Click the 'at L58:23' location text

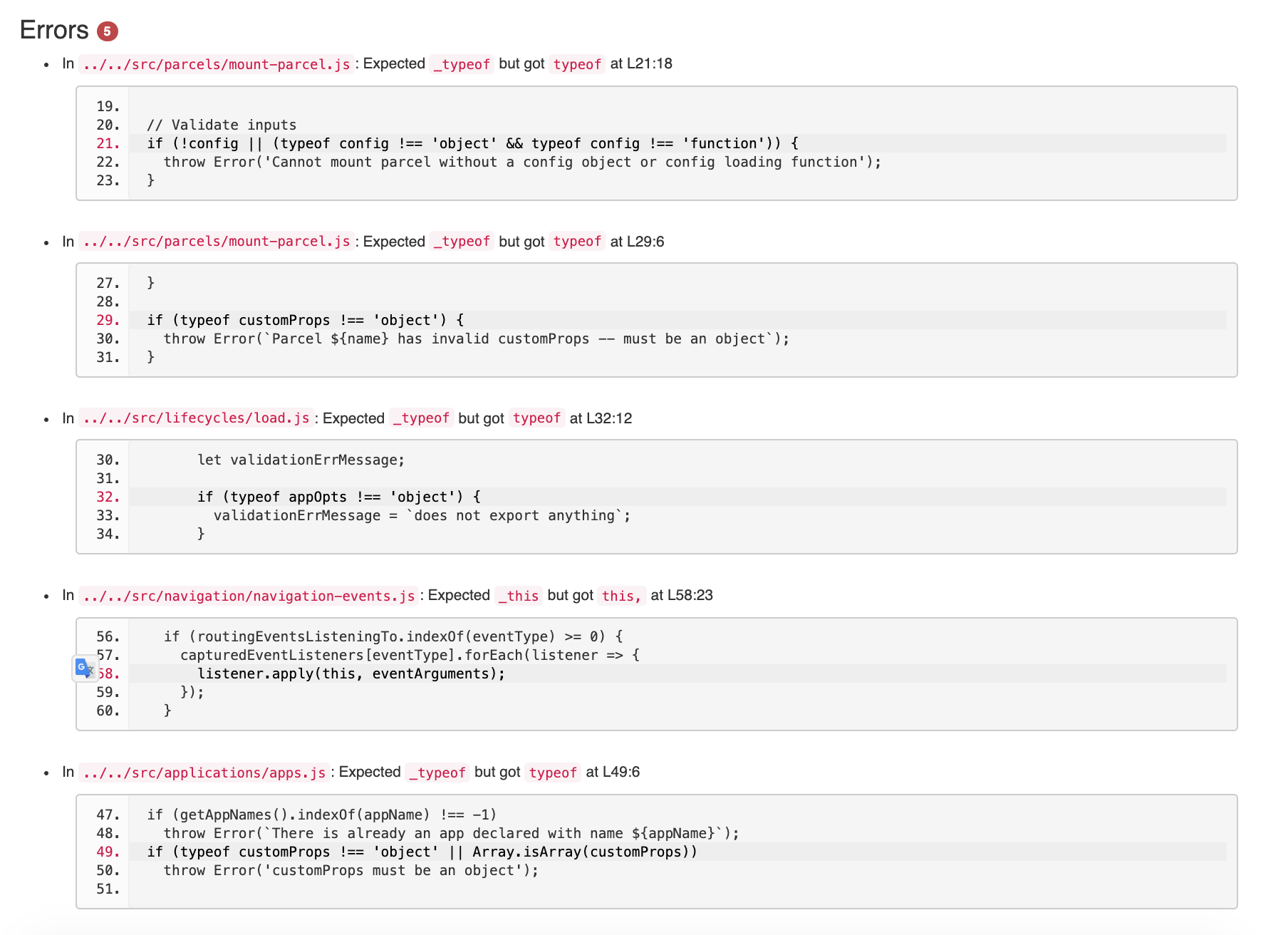click(682, 595)
